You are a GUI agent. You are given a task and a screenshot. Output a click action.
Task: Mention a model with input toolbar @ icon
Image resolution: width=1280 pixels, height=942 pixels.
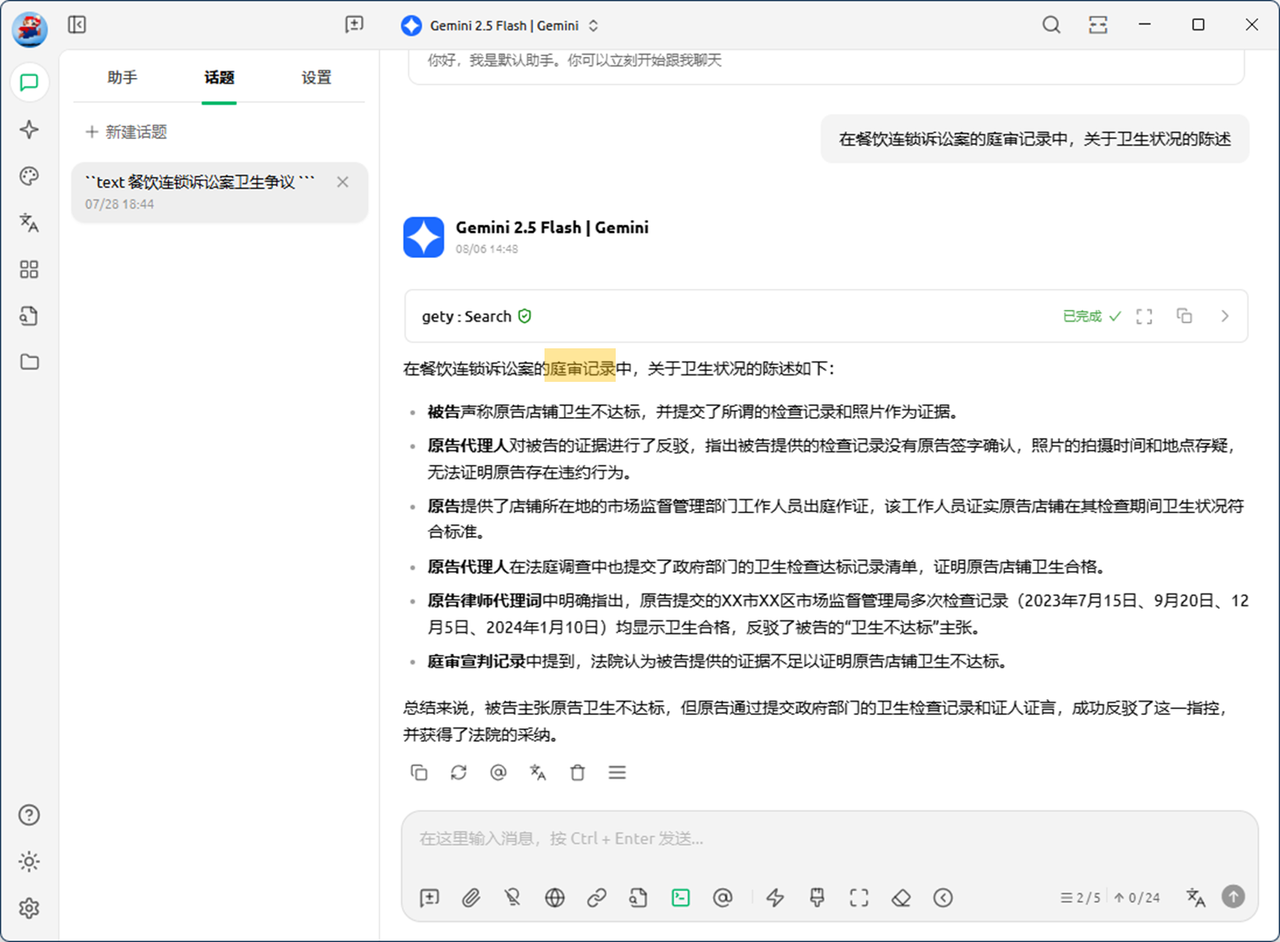[x=723, y=898]
